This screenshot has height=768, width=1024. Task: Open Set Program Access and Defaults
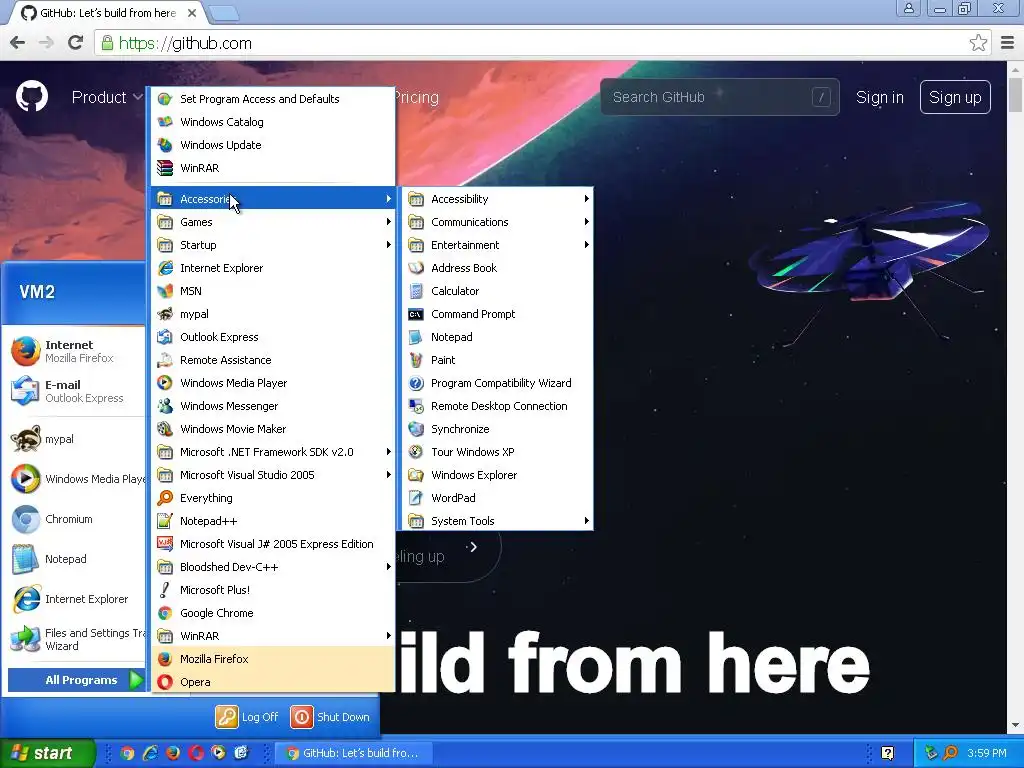[x=273, y=99]
